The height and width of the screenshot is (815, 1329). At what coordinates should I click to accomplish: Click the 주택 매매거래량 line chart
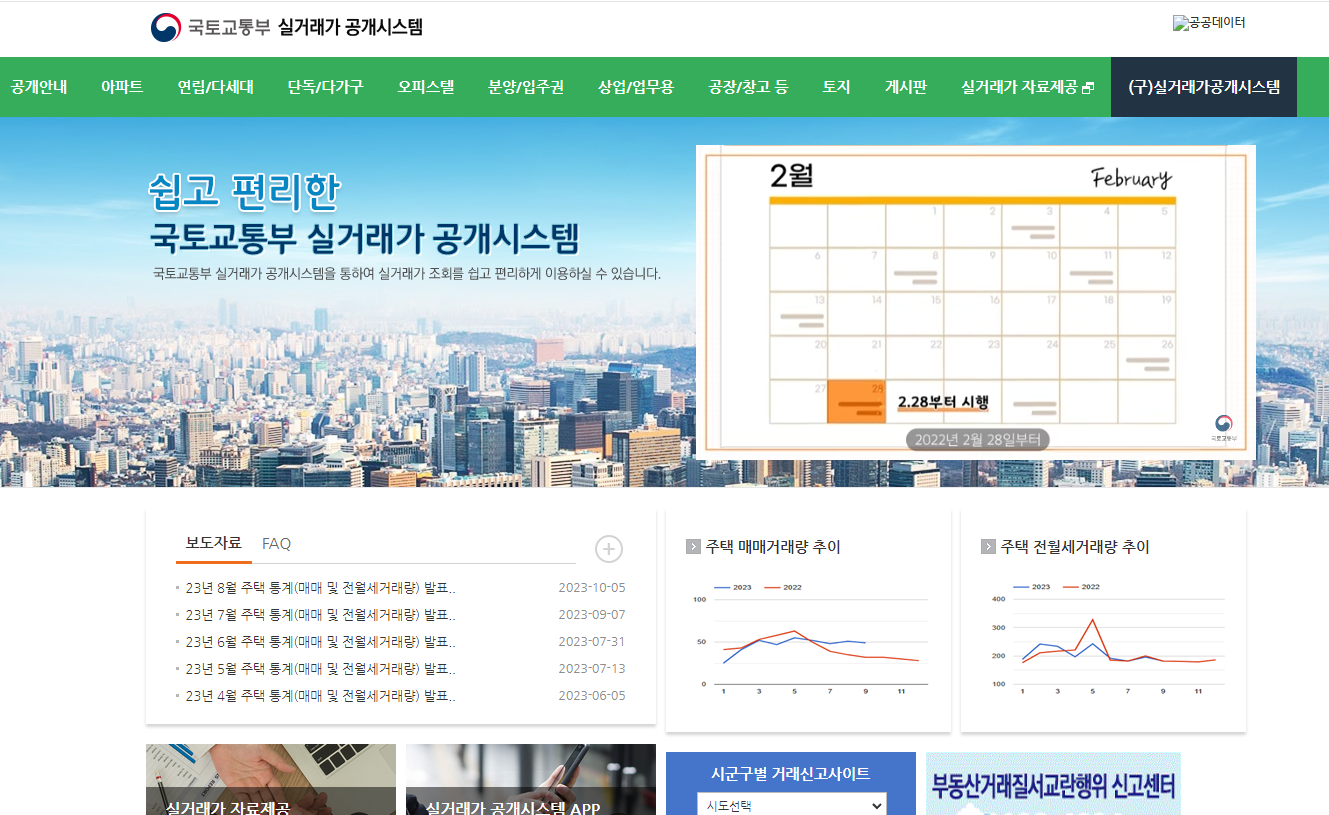click(x=808, y=638)
